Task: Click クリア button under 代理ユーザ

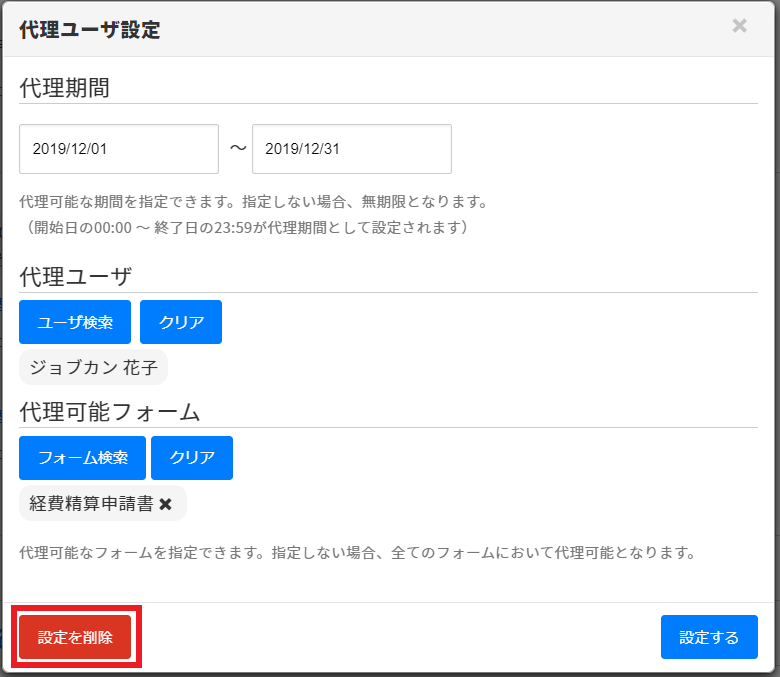Action: (181, 322)
